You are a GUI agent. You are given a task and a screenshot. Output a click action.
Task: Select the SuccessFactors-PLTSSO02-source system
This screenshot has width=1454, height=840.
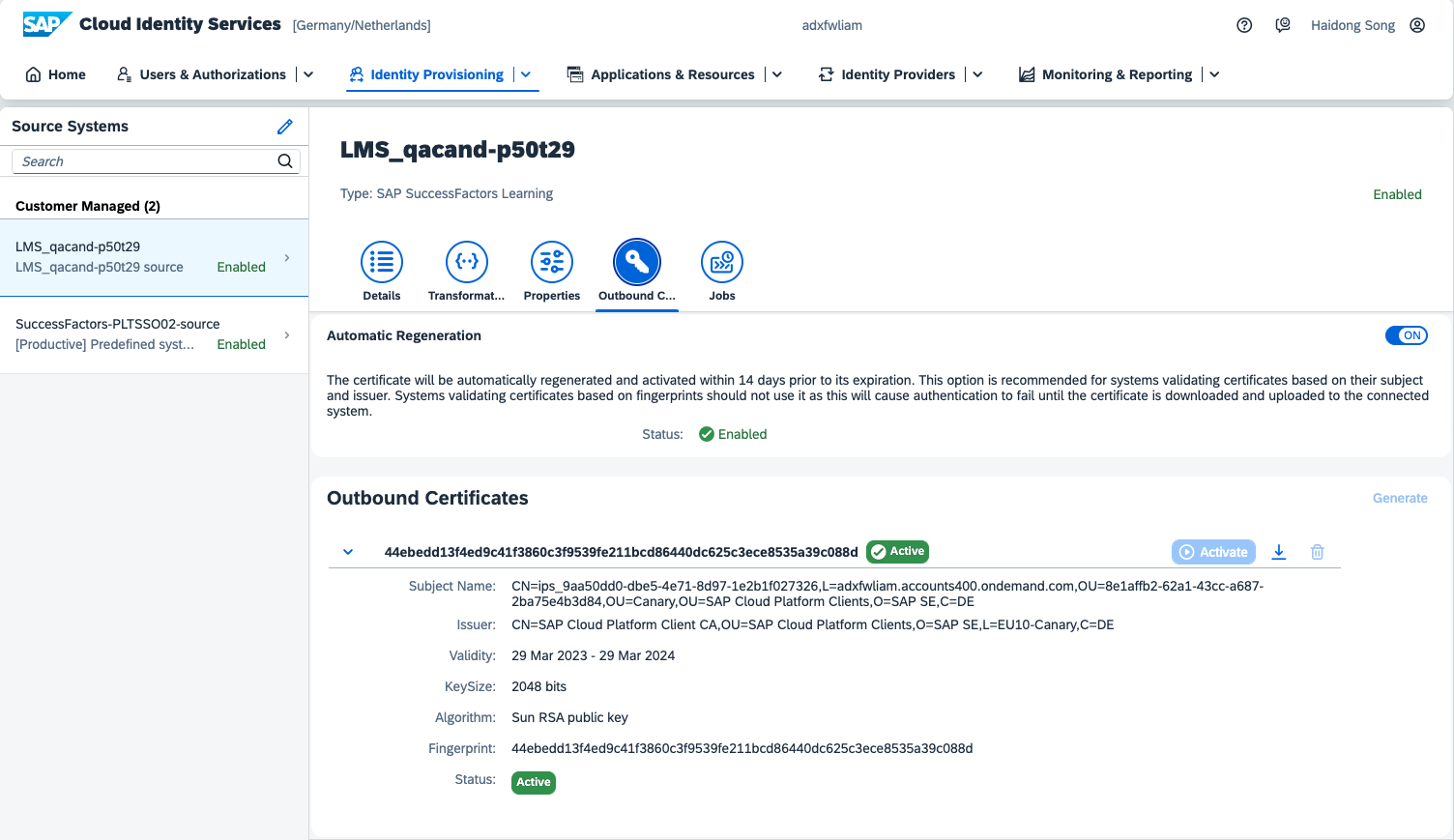154,334
